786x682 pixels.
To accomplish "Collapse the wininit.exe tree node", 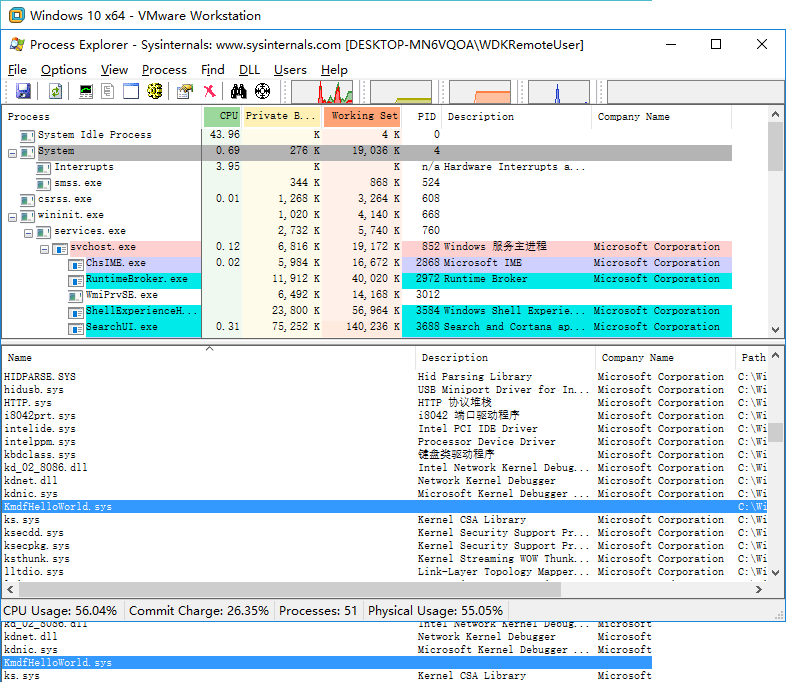I will click(13, 217).
